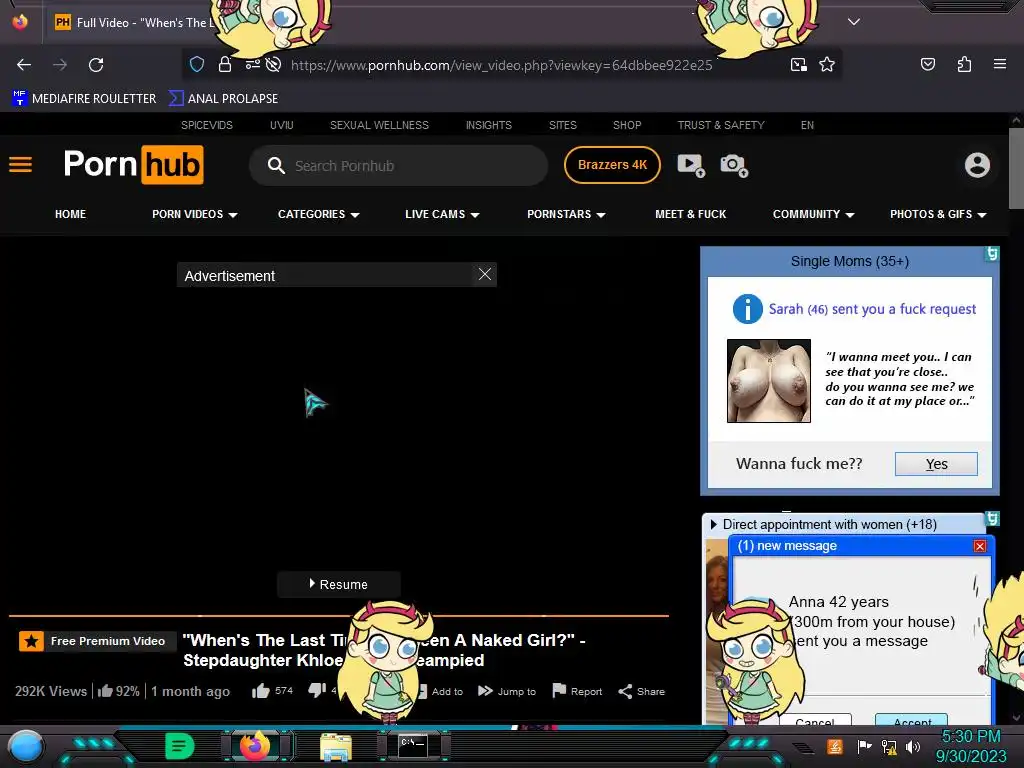Go to HOME in the navigation bar
The image size is (1024, 768).
pos(71,214)
